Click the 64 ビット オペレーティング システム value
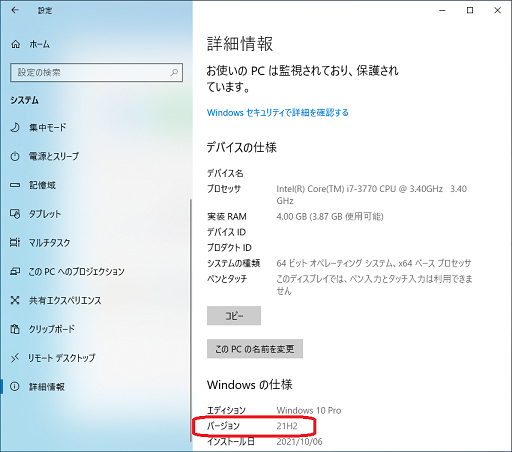This screenshot has width=512, height=452. tap(374, 263)
